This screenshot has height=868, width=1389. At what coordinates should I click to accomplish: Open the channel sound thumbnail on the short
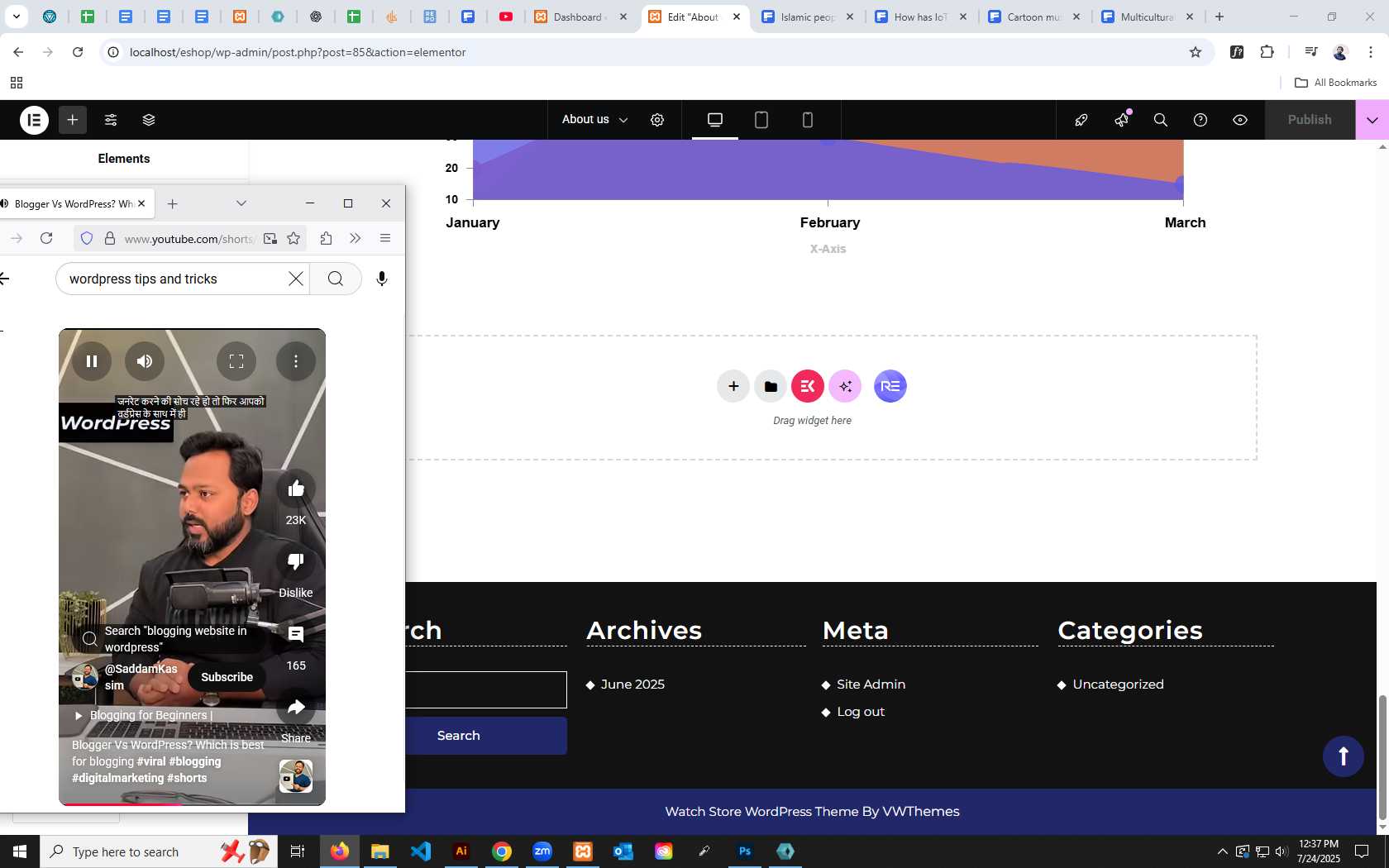pos(296,776)
